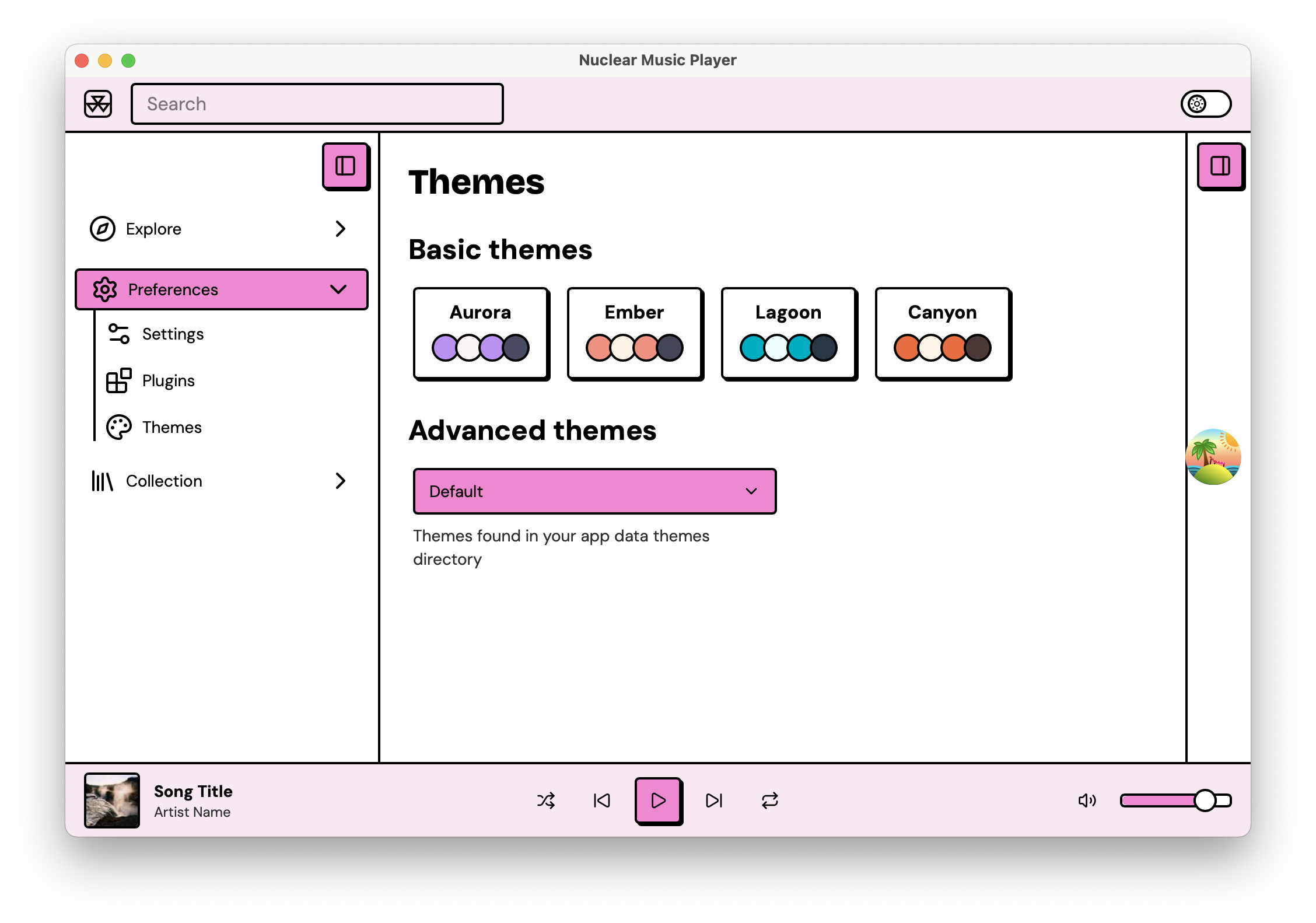The height and width of the screenshot is (923, 1316).
Task: Click the Collection library icon
Action: pyautogui.click(x=102, y=481)
